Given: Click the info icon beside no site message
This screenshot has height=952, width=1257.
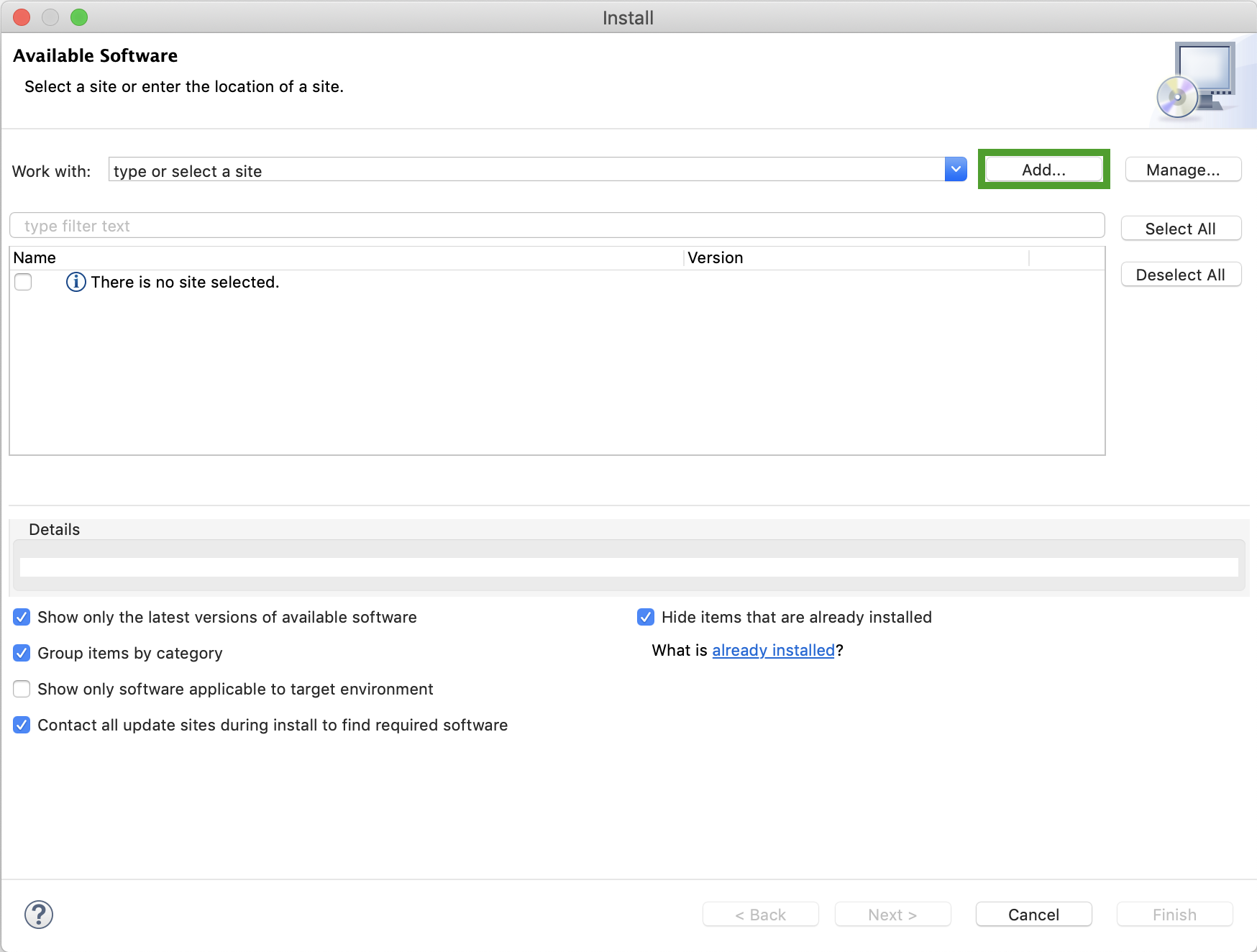Looking at the screenshot, I should [76, 282].
